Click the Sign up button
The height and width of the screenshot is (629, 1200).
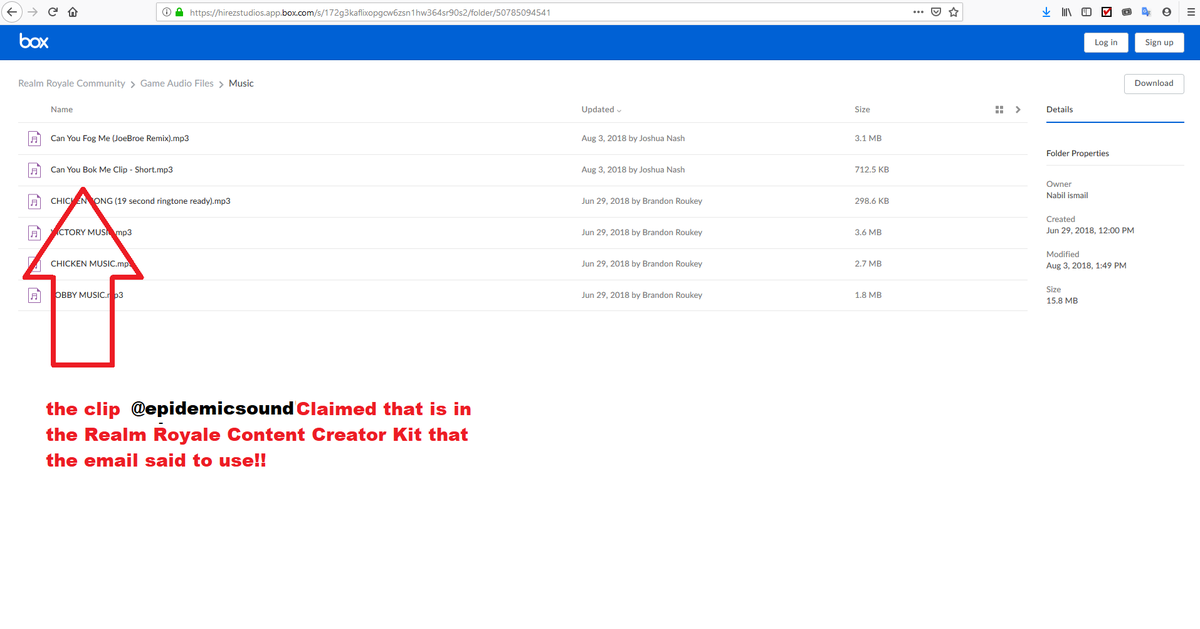[x=1159, y=42]
